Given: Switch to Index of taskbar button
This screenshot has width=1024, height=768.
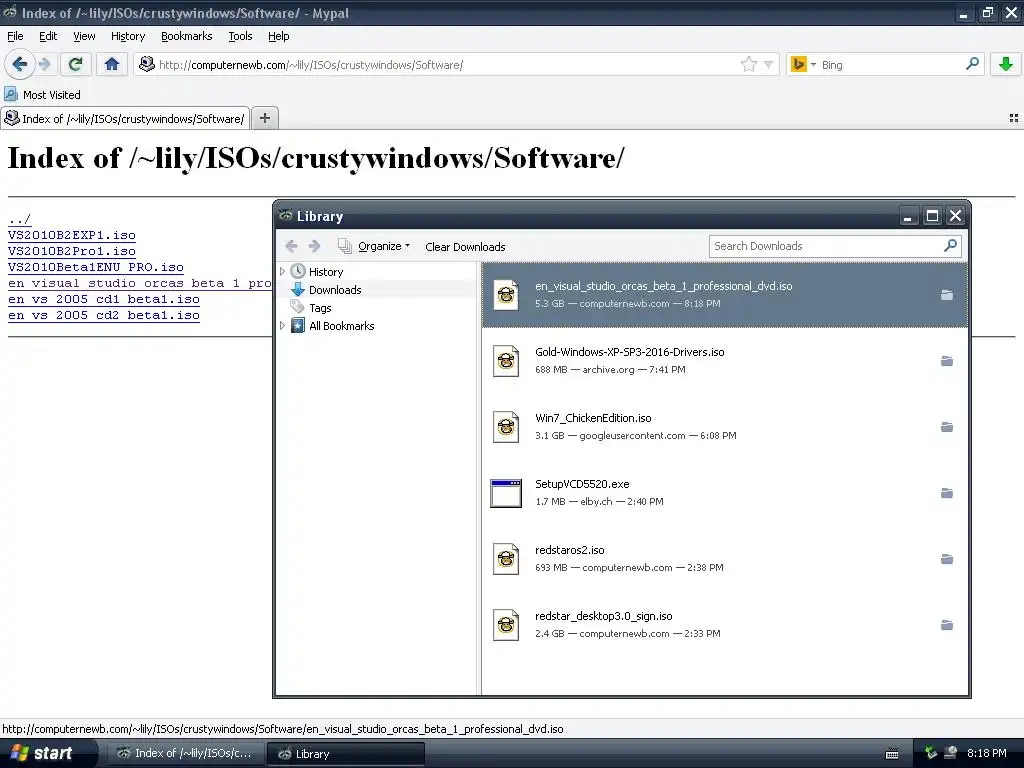Looking at the screenshot, I should click(185, 754).
